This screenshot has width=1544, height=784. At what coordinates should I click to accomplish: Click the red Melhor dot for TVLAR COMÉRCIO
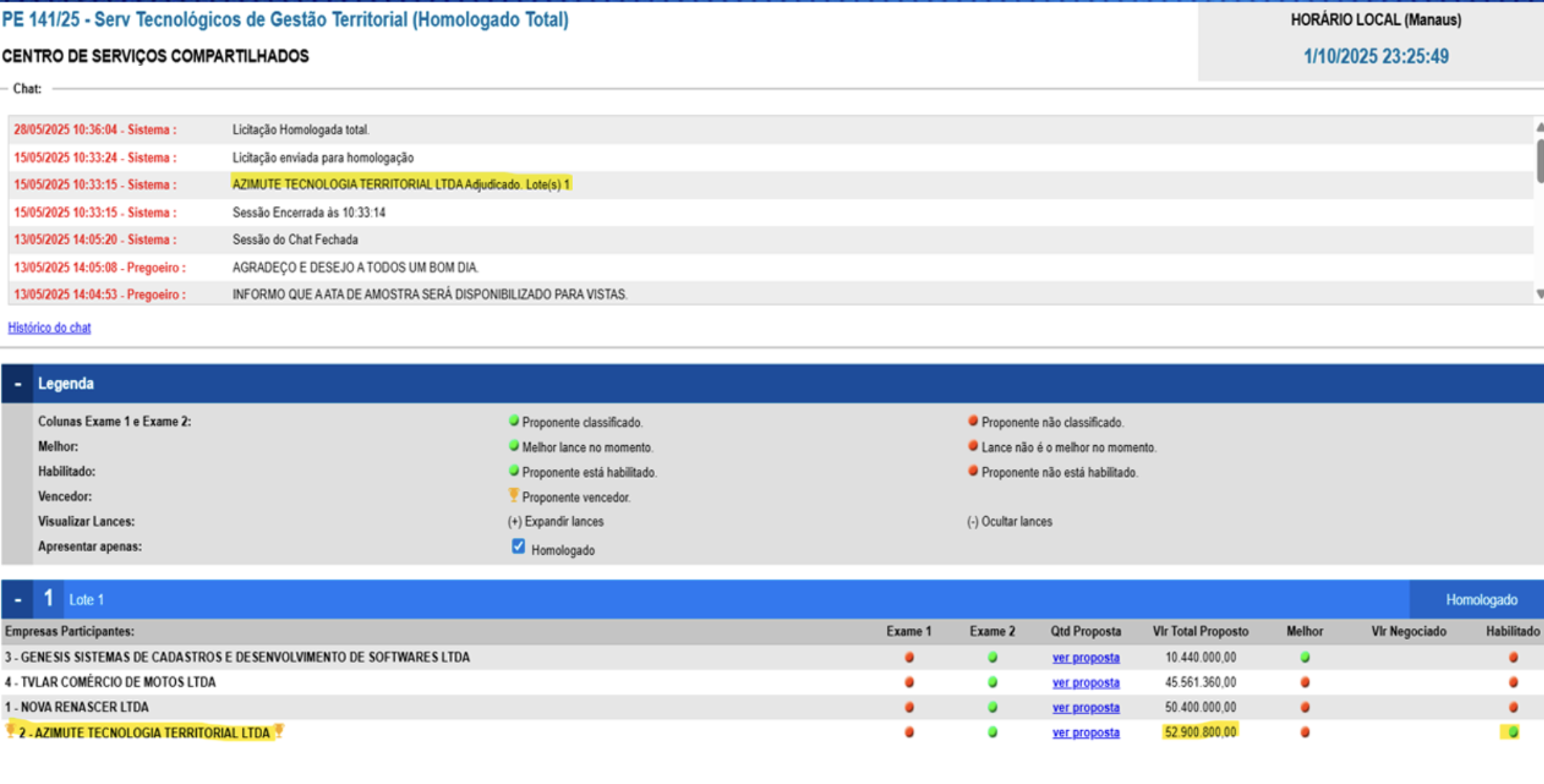(1305, 682)
